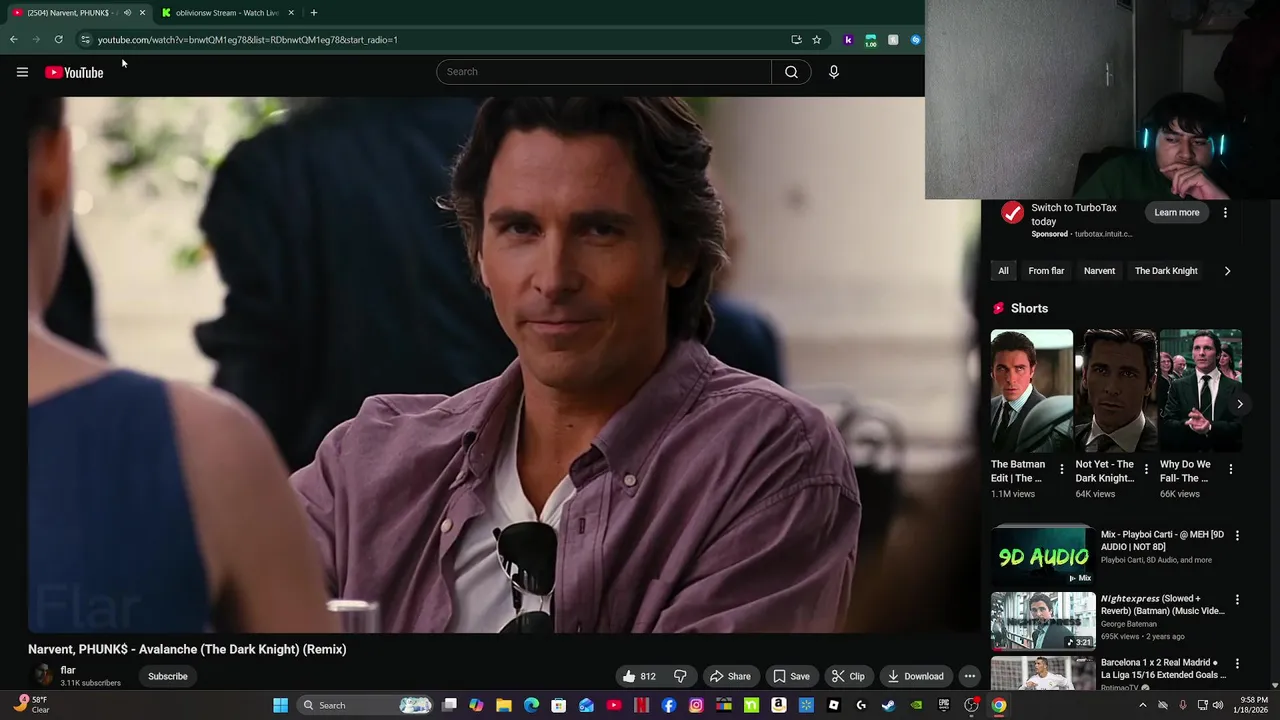1280x720 pixels.
Task: Launch Microsoft Edge from taskbar
Action: (x=531, y=705)
